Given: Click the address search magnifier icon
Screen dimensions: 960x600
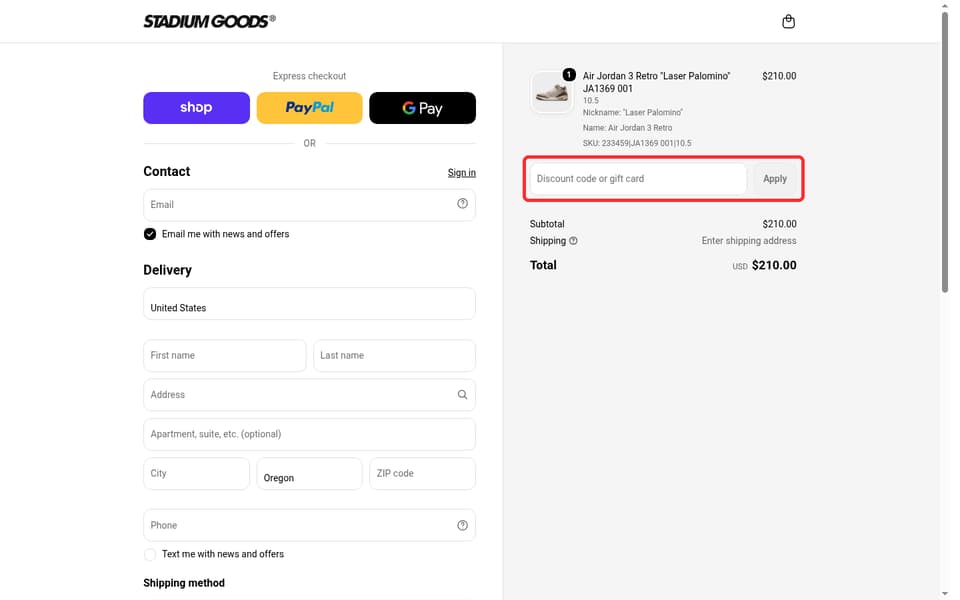Looking at the screenshot, I should (x=462, y=395).
